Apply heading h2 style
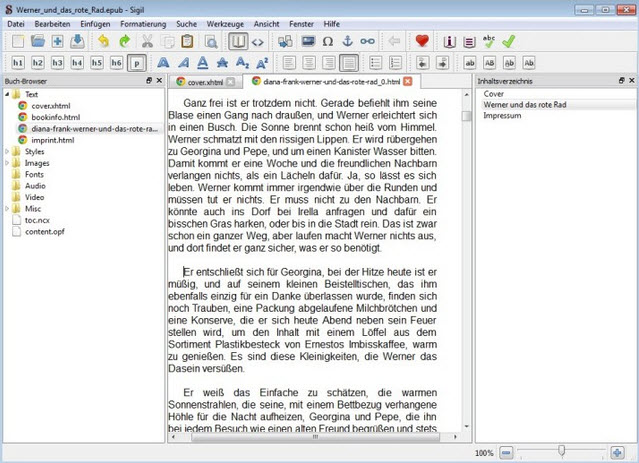The height and width of the screenshot is (463, 639). click(x=37, y=63)
